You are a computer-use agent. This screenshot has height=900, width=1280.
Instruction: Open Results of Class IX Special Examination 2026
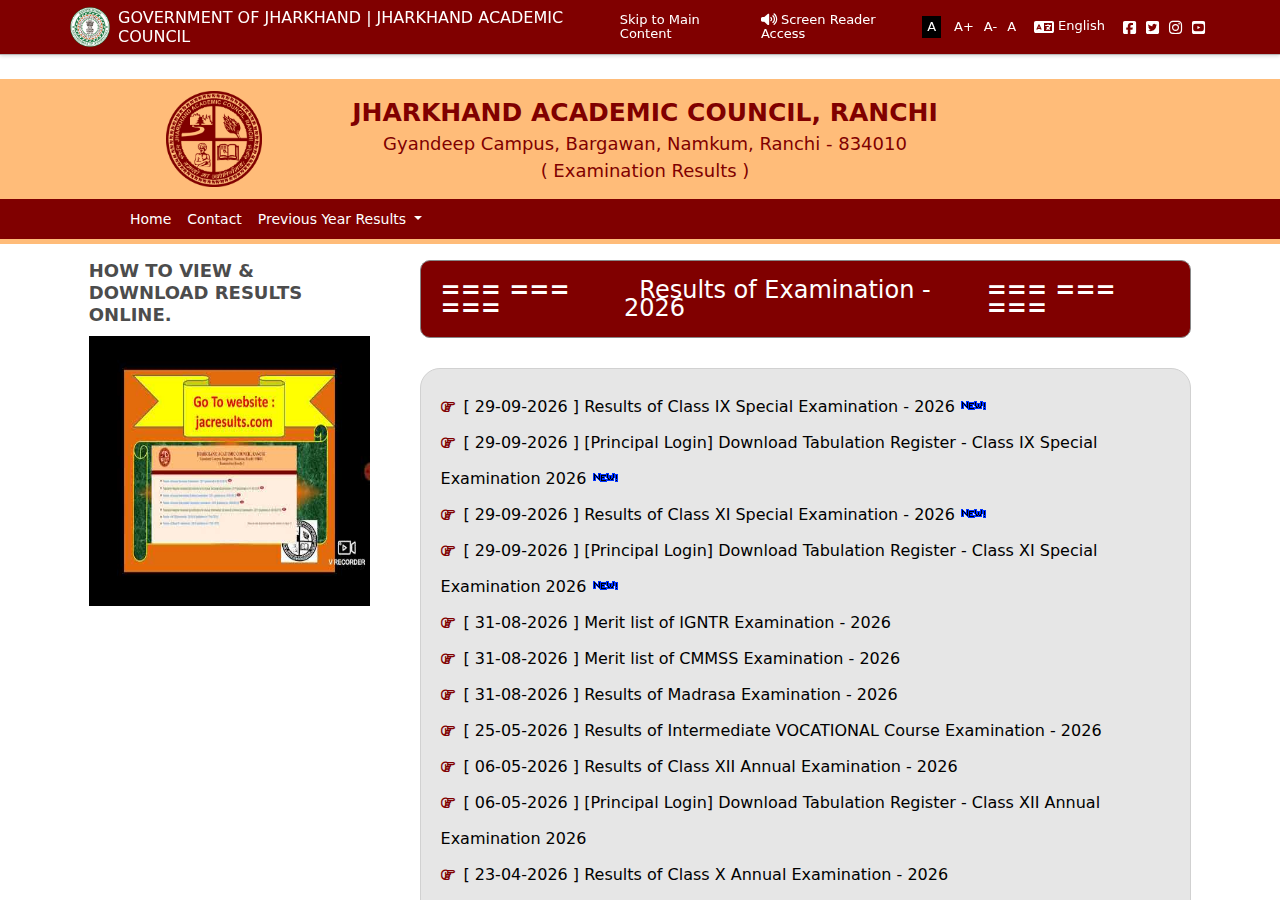click(709, 407)
